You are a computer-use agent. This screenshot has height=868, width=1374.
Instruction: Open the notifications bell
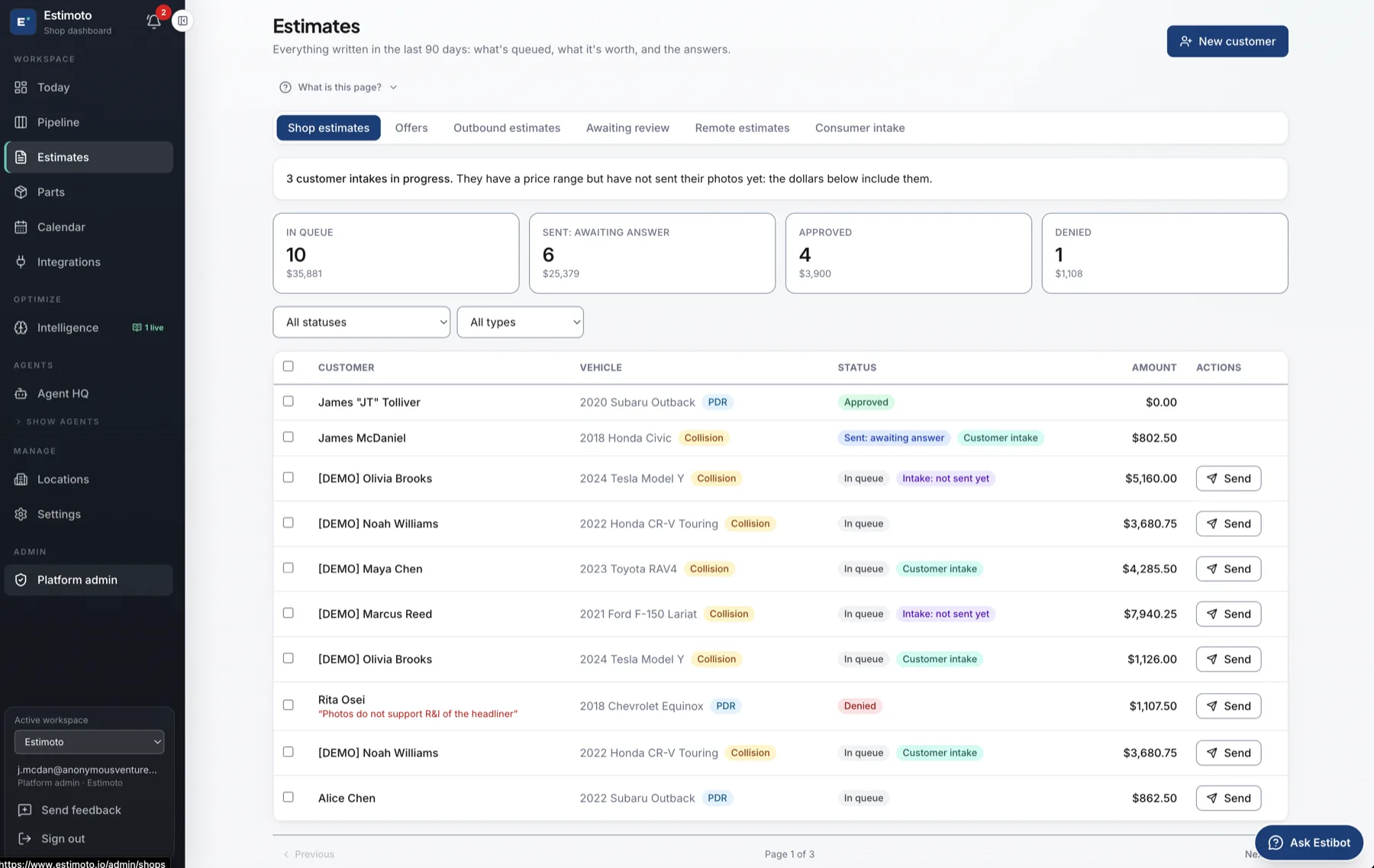pyautogui.click(x=153, y=21)
